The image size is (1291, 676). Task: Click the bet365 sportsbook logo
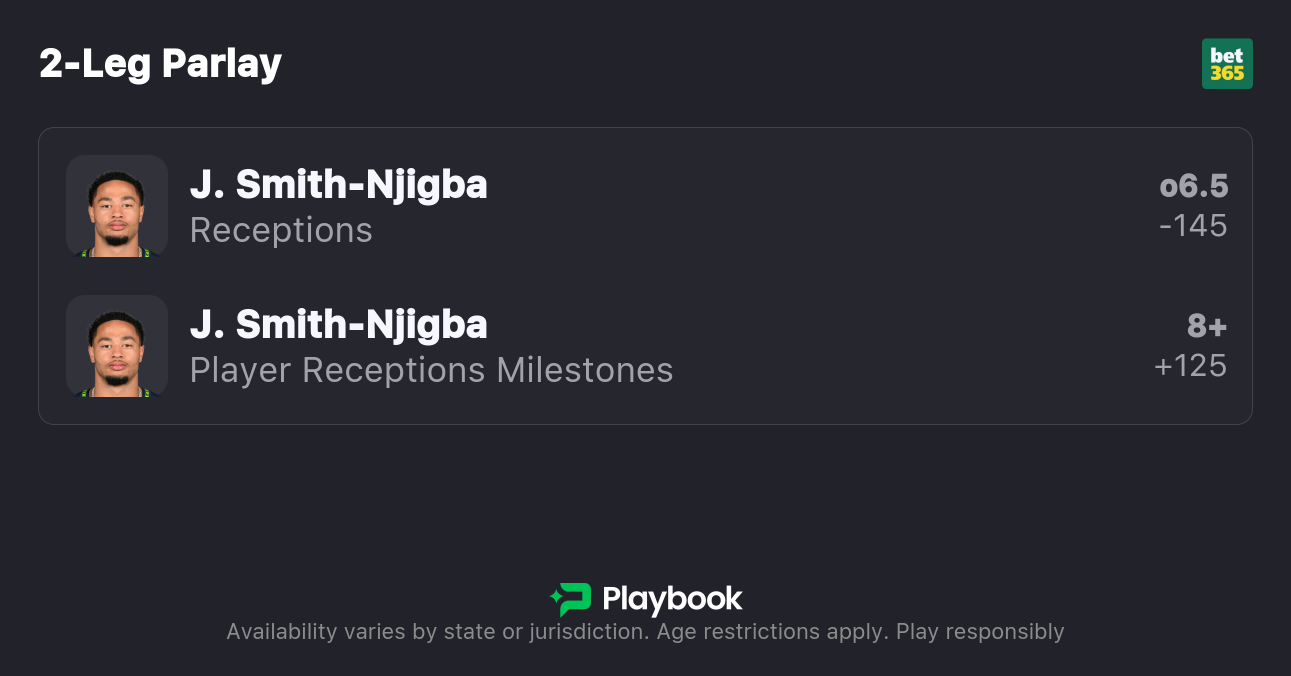click(x=1227, y=64)
